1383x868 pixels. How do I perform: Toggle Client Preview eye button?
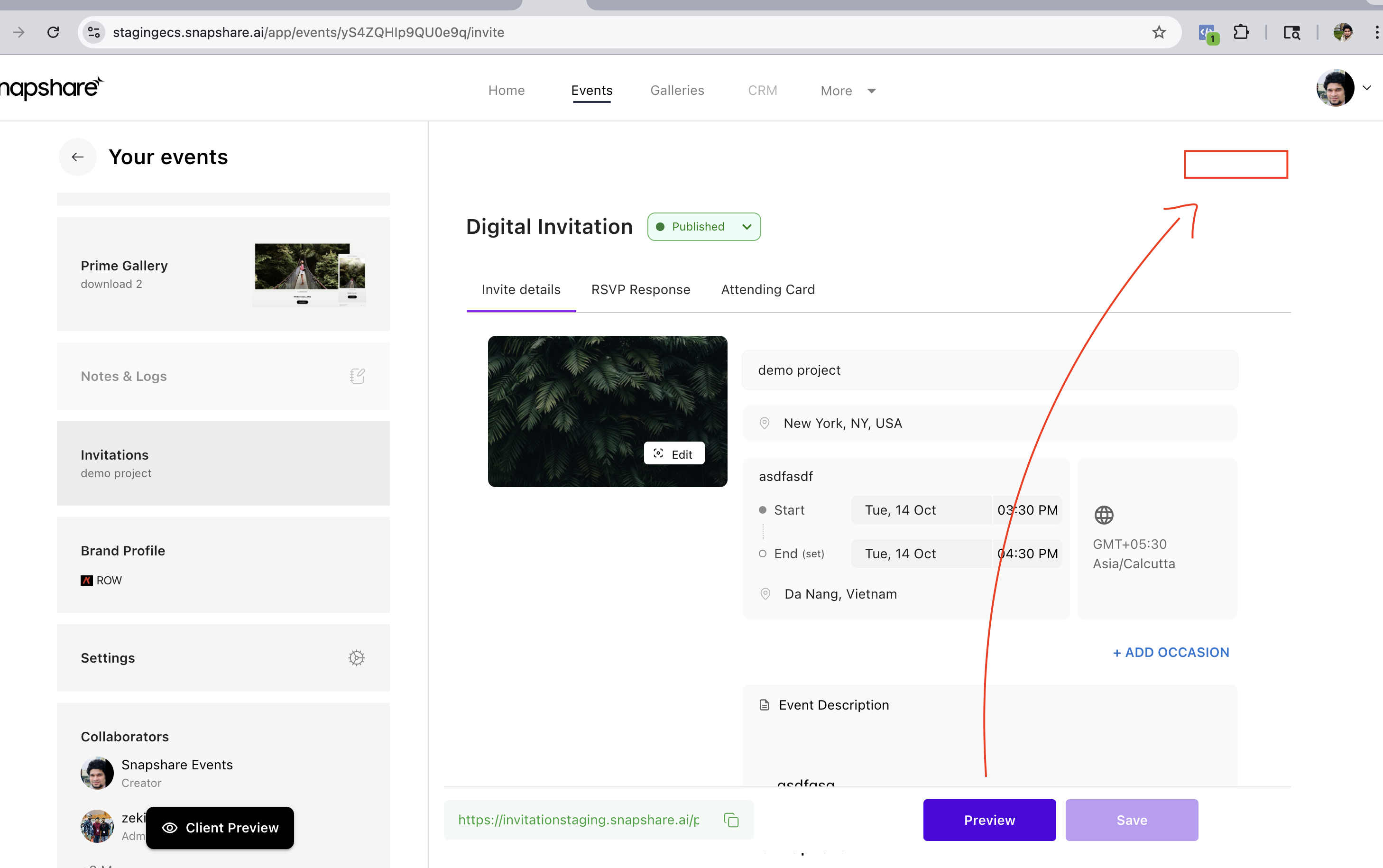pos(220,827)
